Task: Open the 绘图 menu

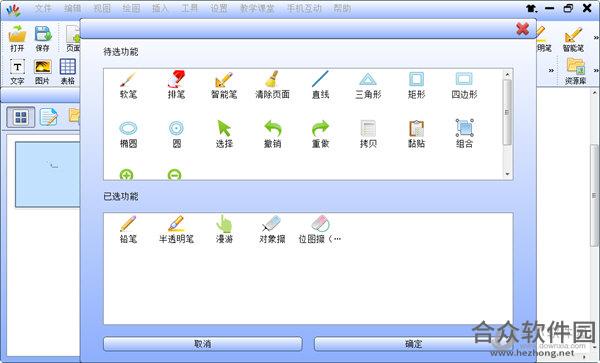Action: pyautogui.click(x=131, y=8)
